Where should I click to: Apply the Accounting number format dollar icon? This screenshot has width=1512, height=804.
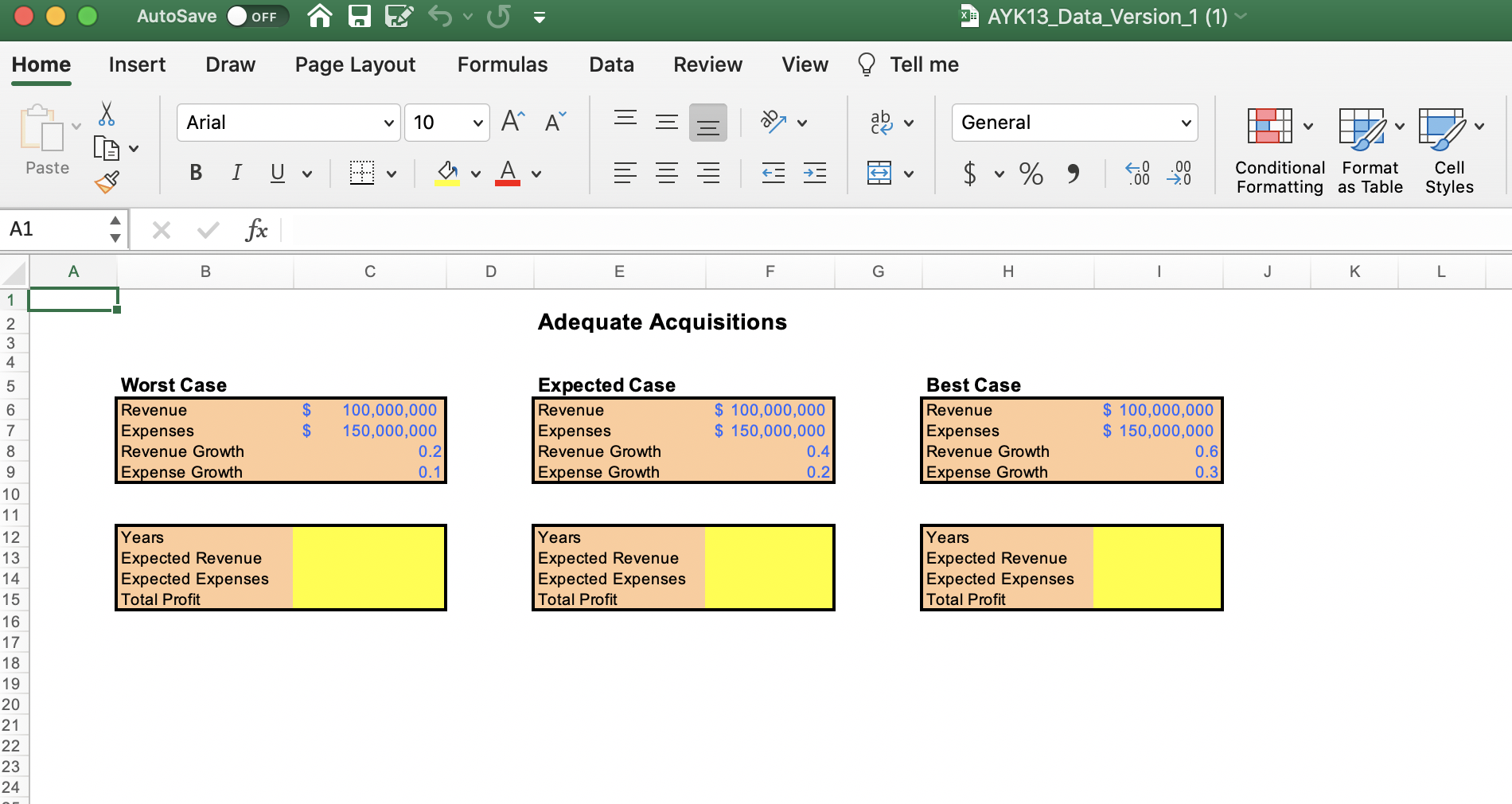(970, 173)
